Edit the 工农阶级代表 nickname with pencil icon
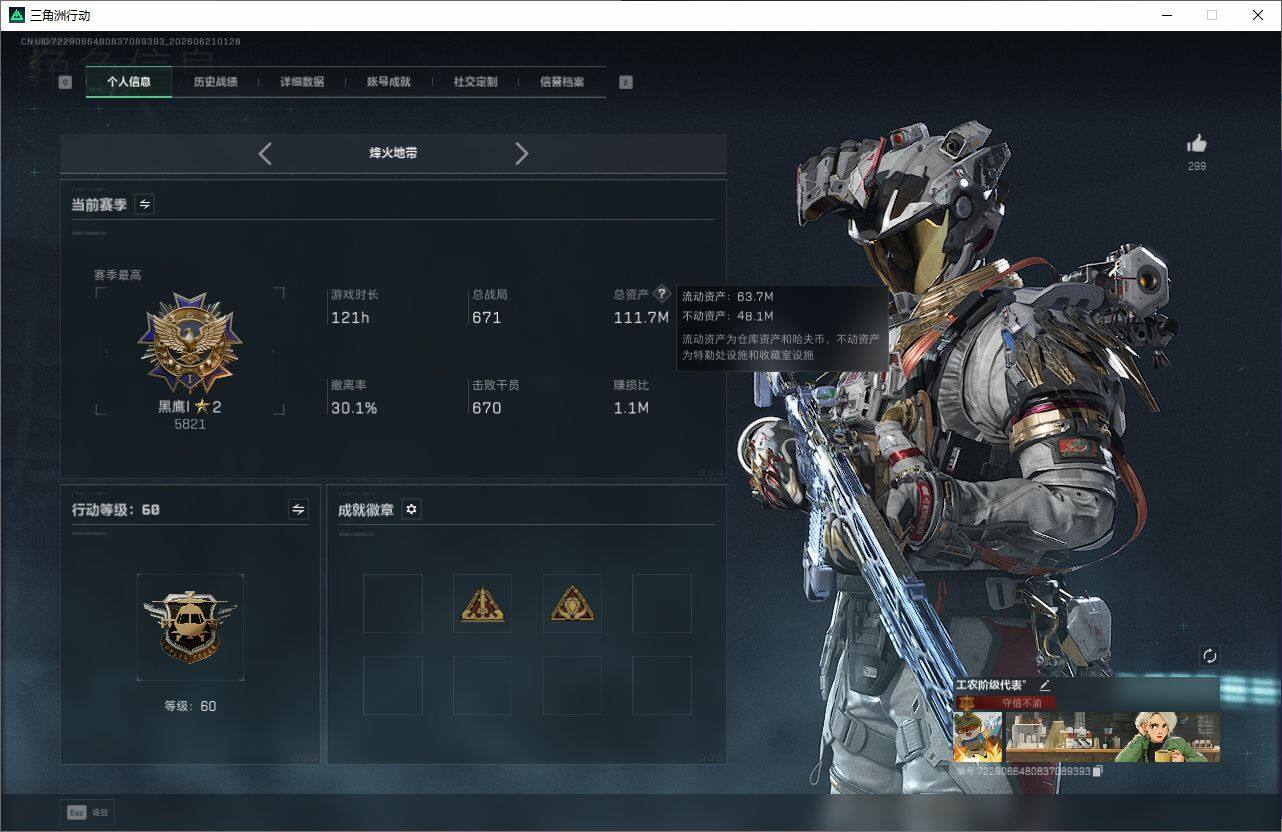 click(x=1044, y=685)
